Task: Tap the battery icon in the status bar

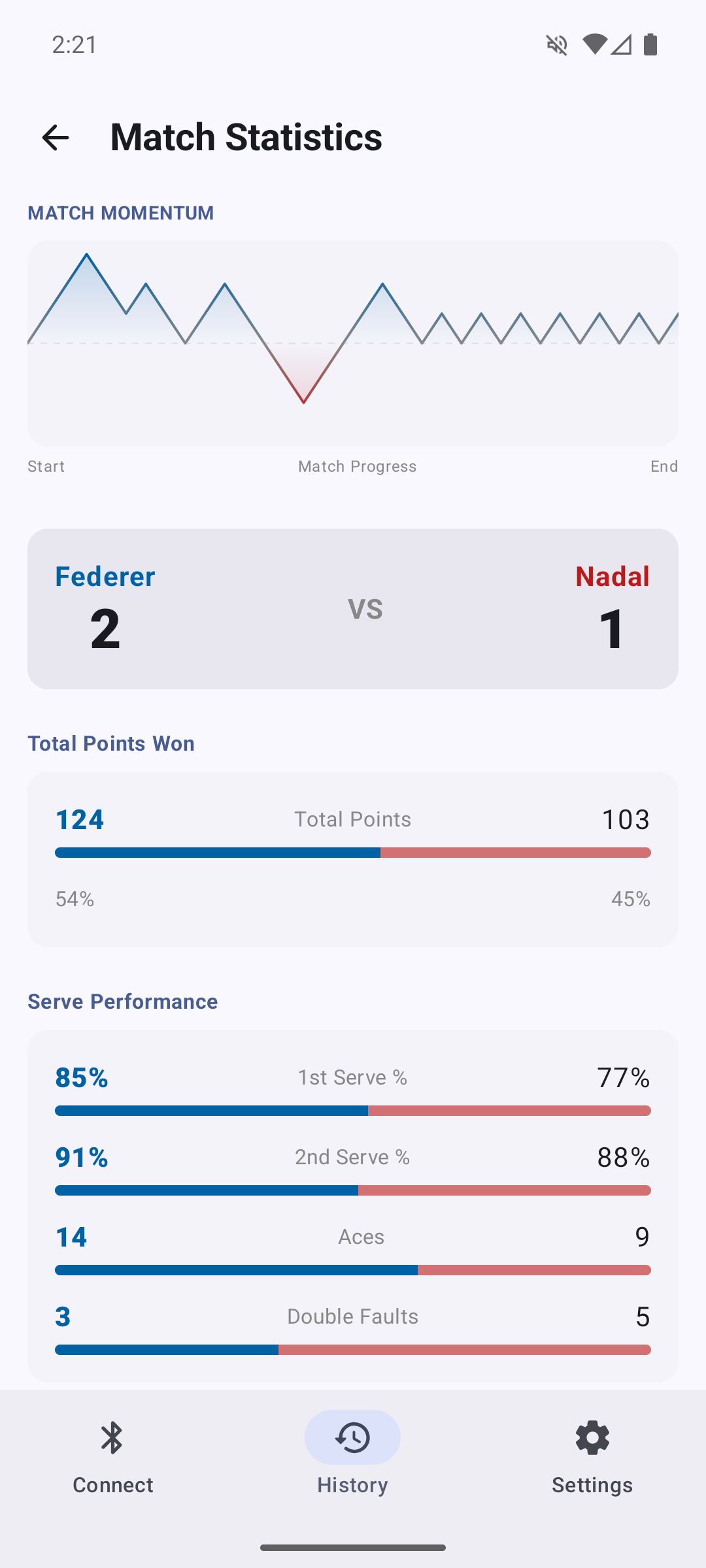Action: 650,44
